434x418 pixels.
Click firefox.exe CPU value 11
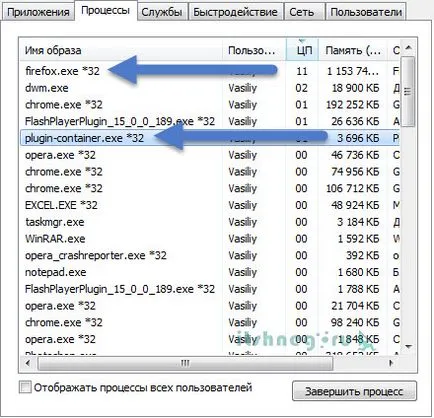click(302, 71)
